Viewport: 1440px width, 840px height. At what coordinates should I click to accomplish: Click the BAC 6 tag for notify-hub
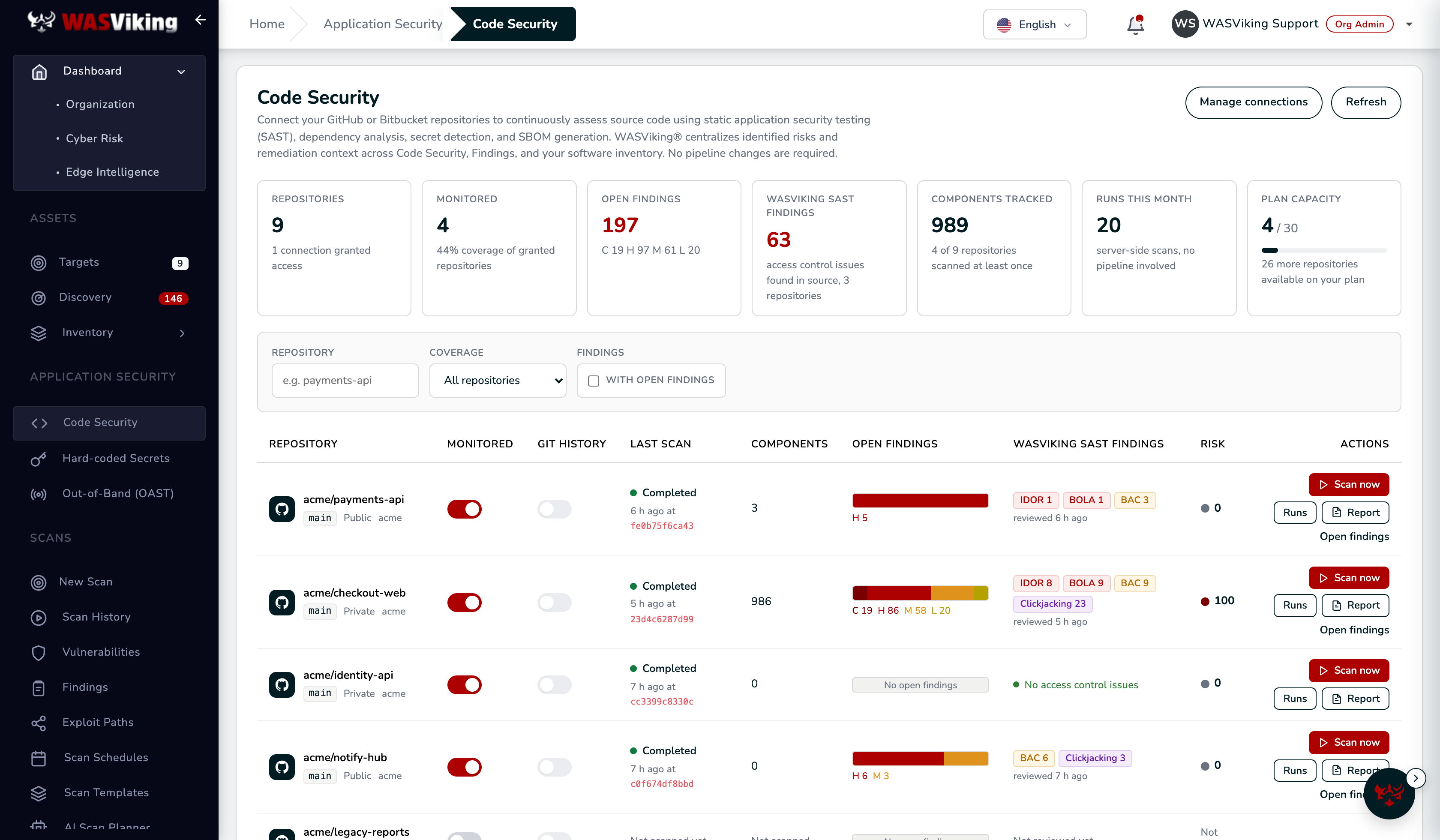click(1034, 758)
